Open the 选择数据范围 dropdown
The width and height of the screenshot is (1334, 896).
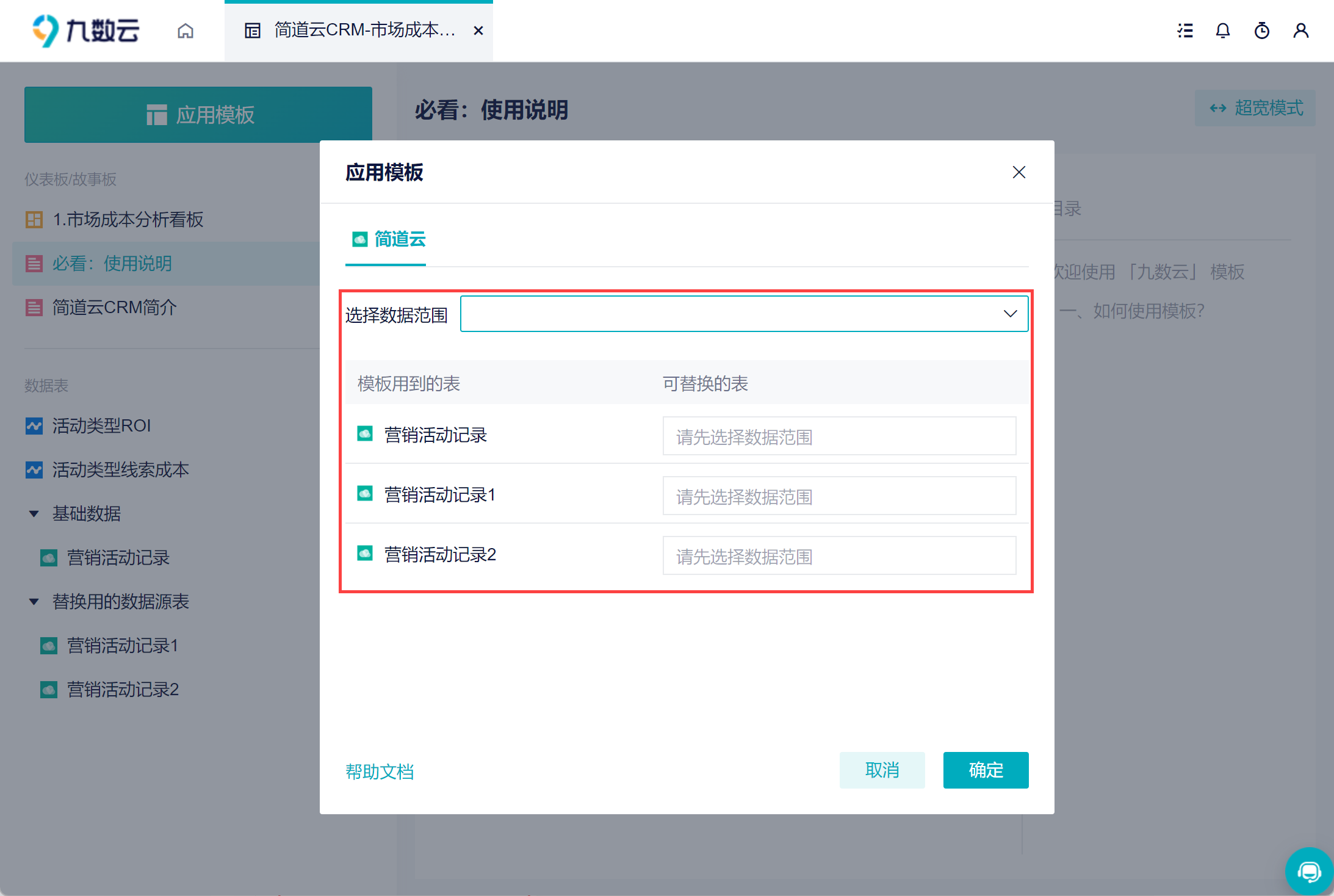pyautogui.click(x=744, y=314)
